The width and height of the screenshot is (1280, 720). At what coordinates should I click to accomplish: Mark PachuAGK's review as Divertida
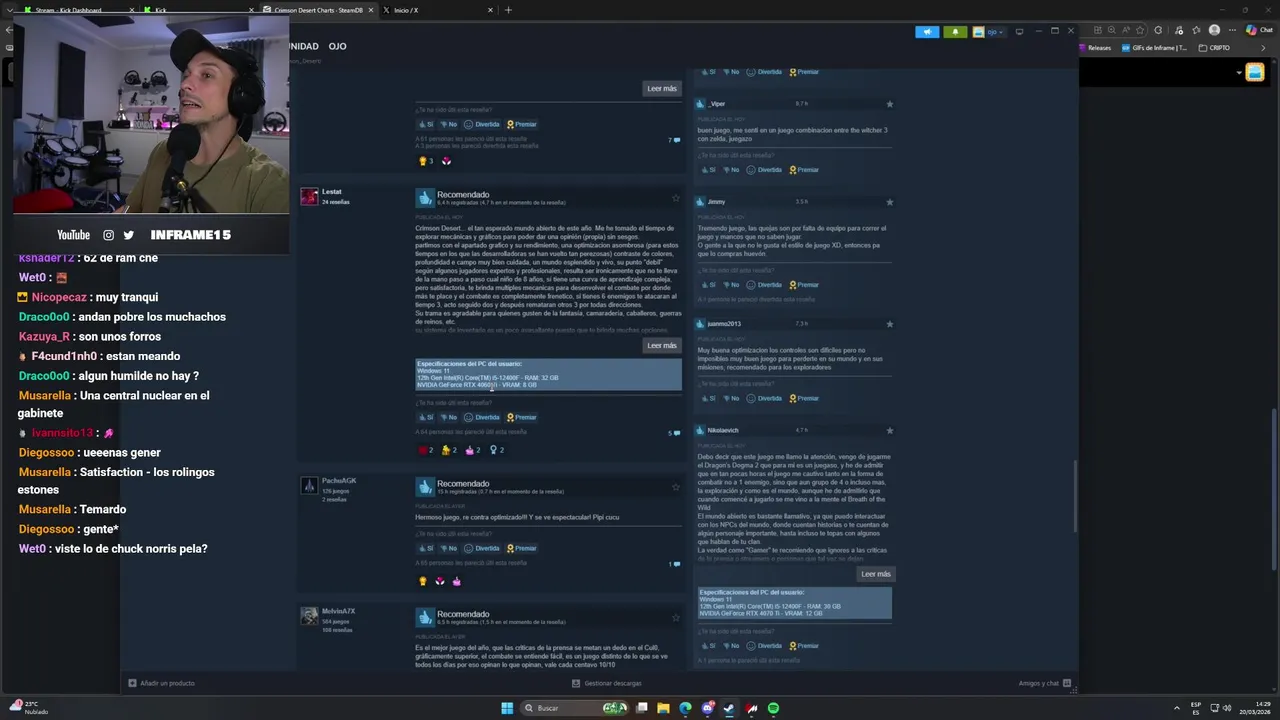coord(482,548)
